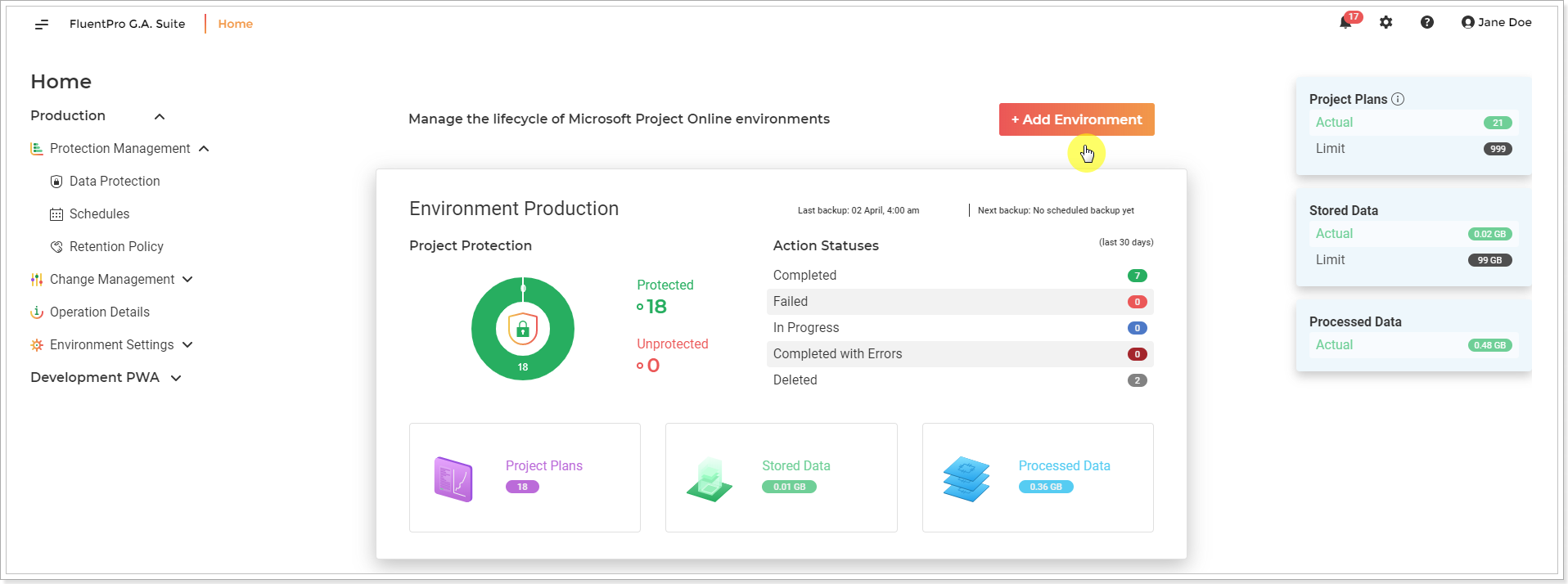Click the Deleted status row
This screenshot has width=1568, height=584.
pos(960,380)
